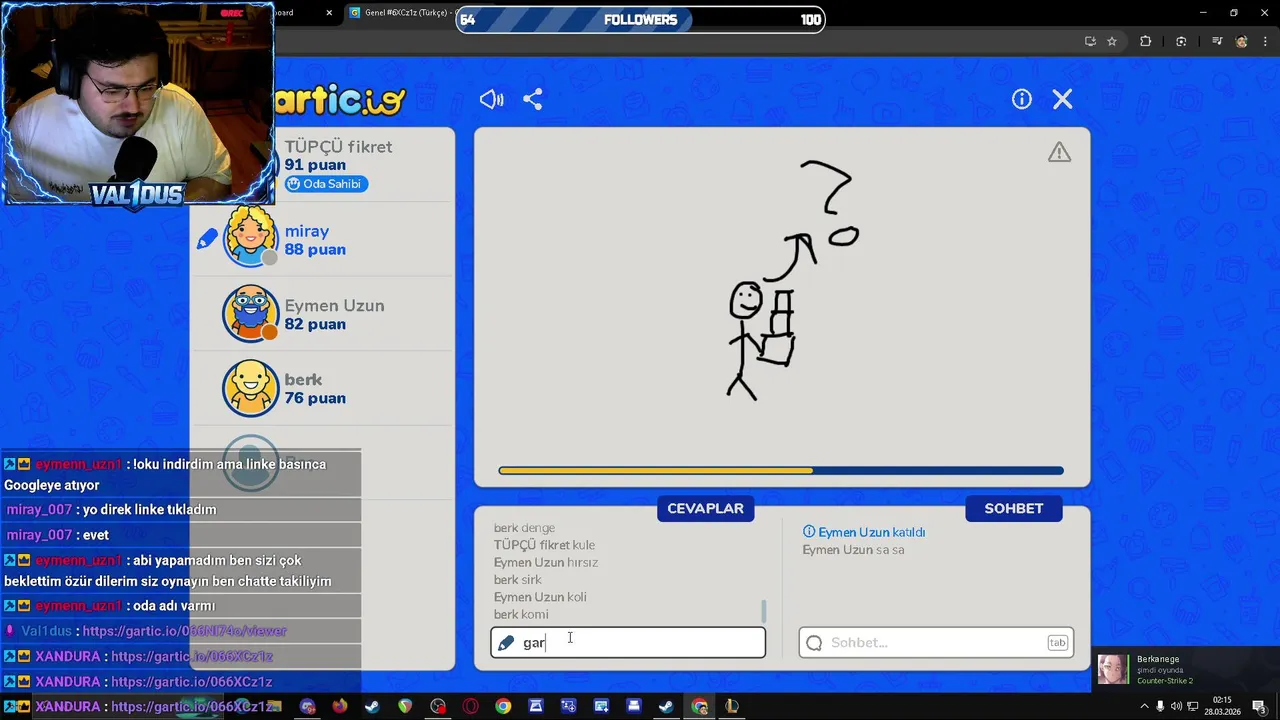Open the first Chrome taskbar icon
This screenshot has height=720, width=1280.
click(x=503, y=706)
